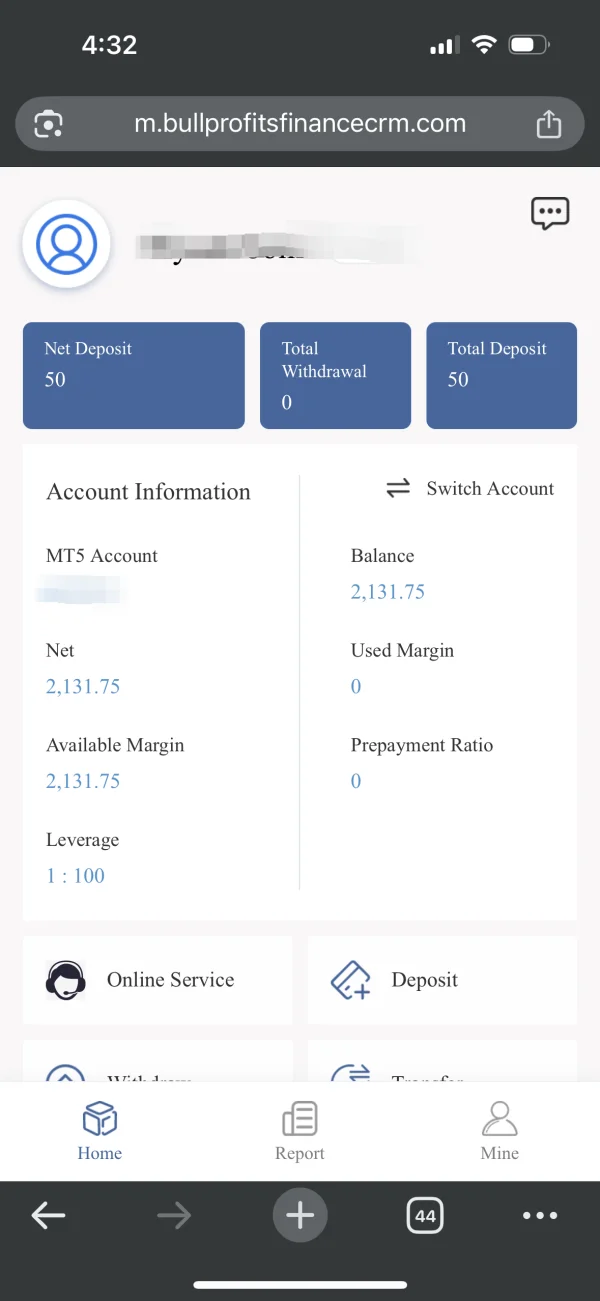Select the Home tab
Viewport: 600px width, 1301px height.
pyautogui.click(x=100, y=1131)
